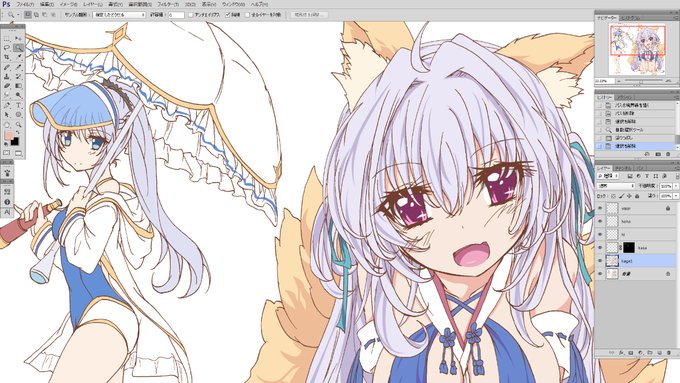Hide the hi layer
The image size is (680, 383).
coord(600,234)
